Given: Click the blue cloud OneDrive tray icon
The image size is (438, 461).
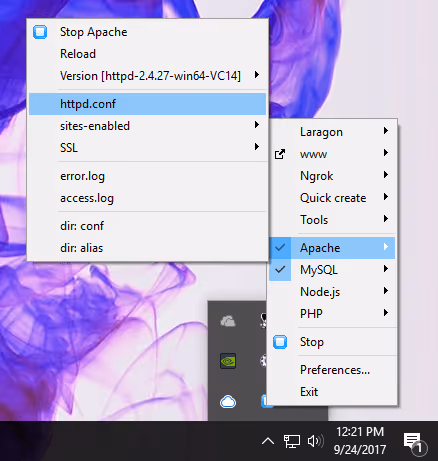Looking at the screenshot, I should 228,402.
